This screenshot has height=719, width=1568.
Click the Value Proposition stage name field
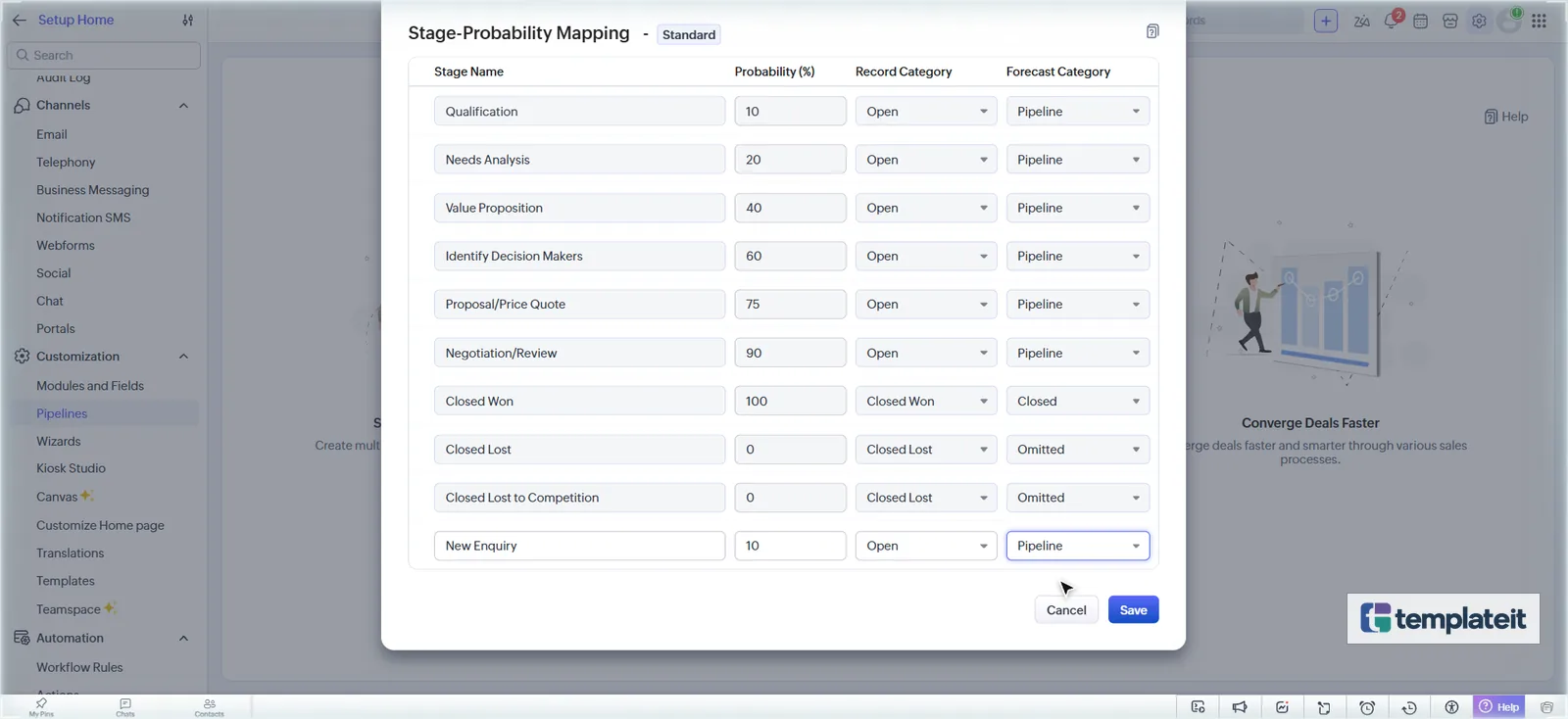(x=579, y=208)
